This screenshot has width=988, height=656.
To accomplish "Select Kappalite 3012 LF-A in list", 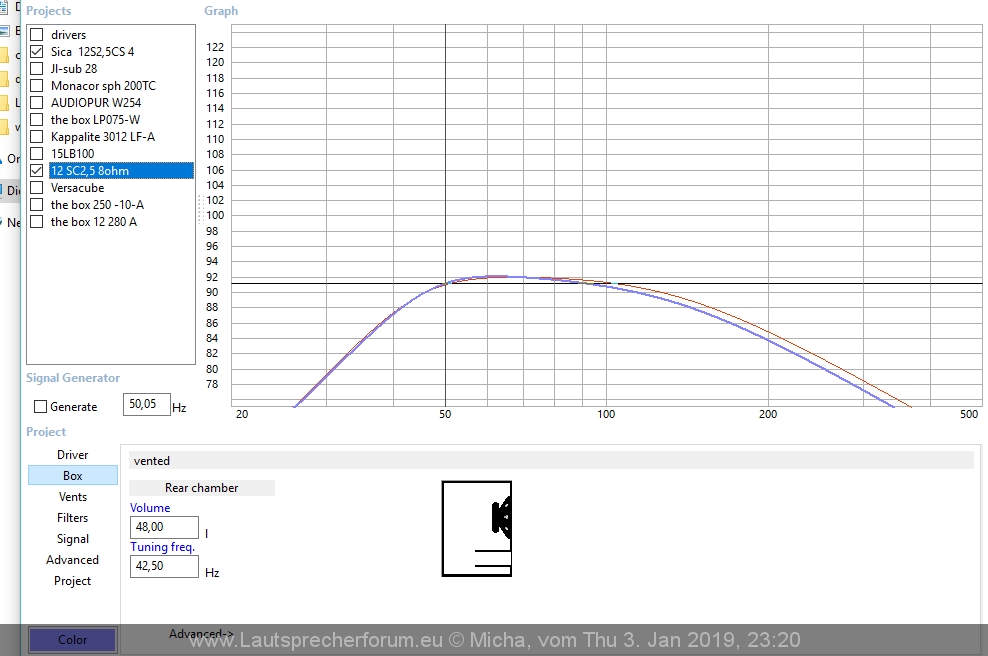I will point(102,137).
